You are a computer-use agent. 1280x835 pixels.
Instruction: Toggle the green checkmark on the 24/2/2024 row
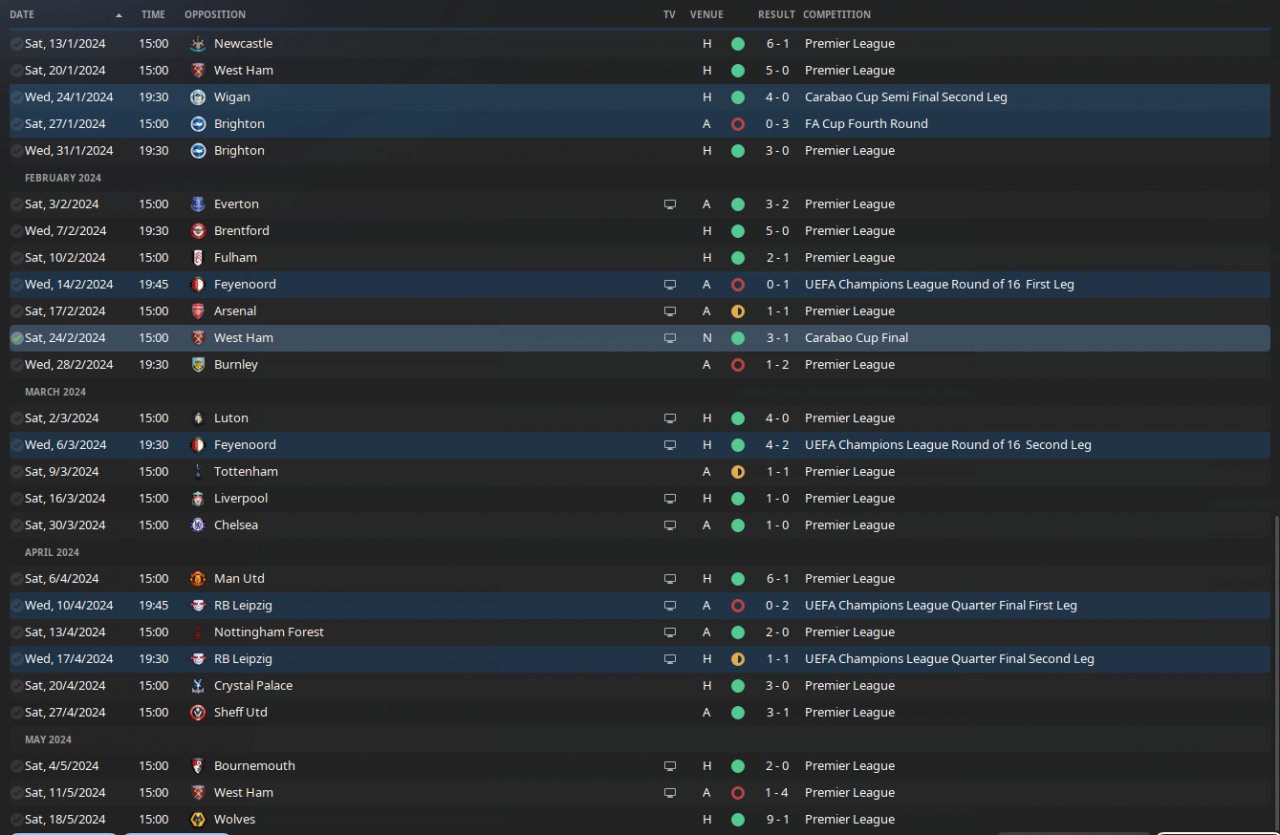(x=17, y=338)
